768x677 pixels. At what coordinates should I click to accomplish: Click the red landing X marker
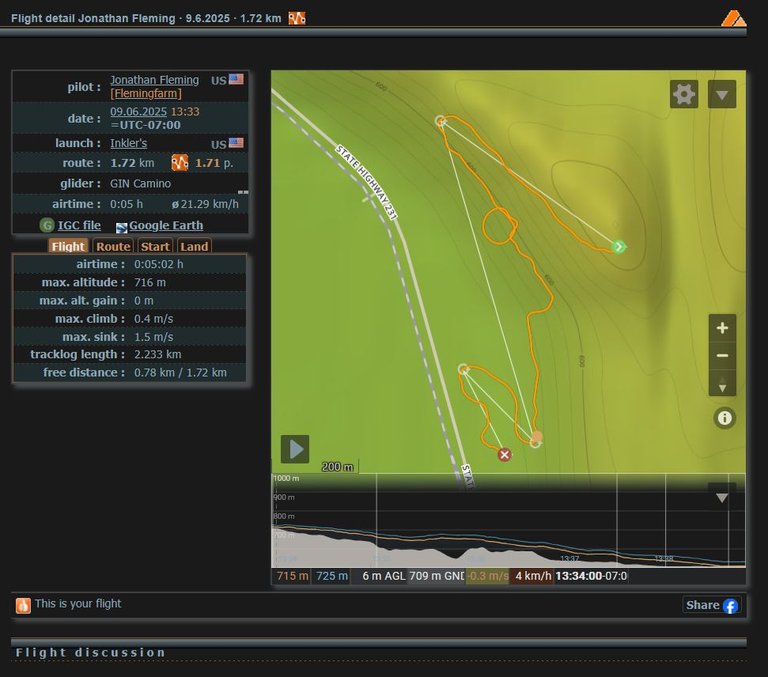click(504, 455)
